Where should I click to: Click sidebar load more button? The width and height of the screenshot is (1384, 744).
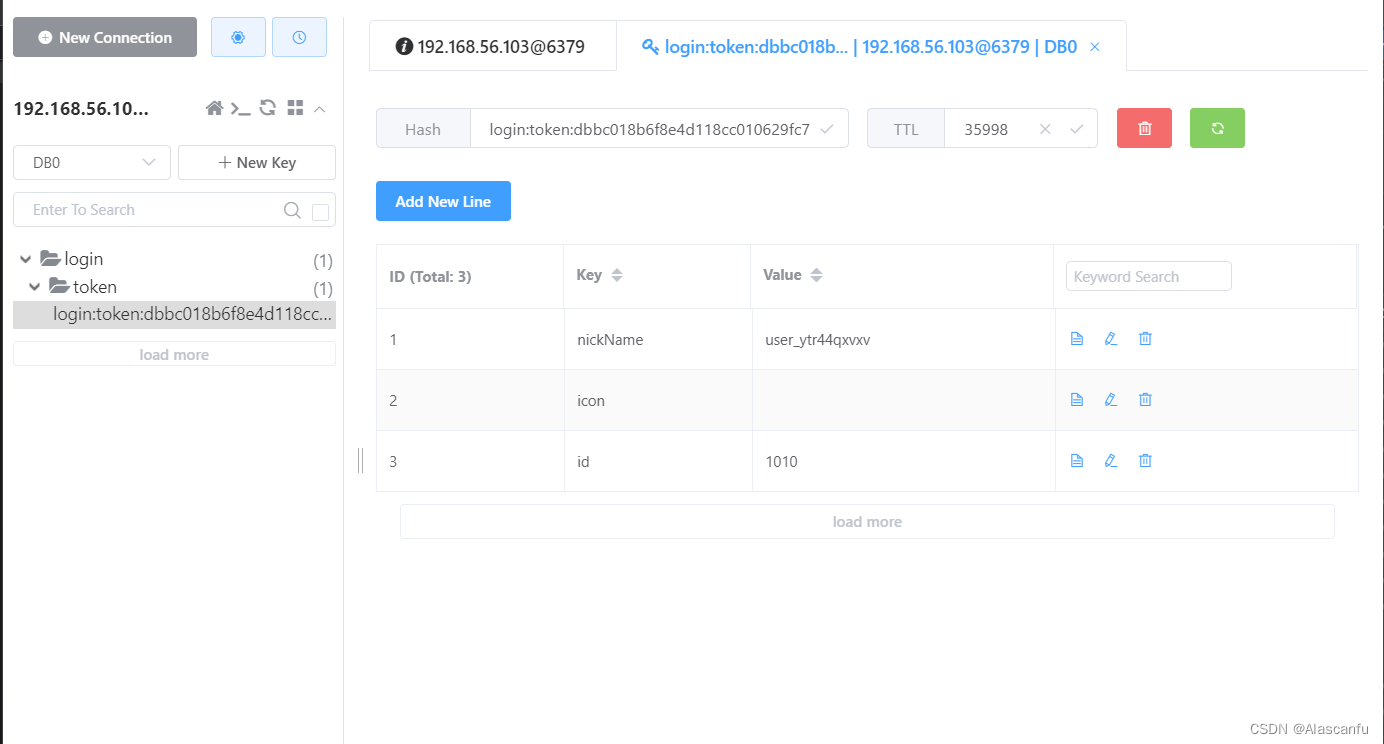coord(174,354)
